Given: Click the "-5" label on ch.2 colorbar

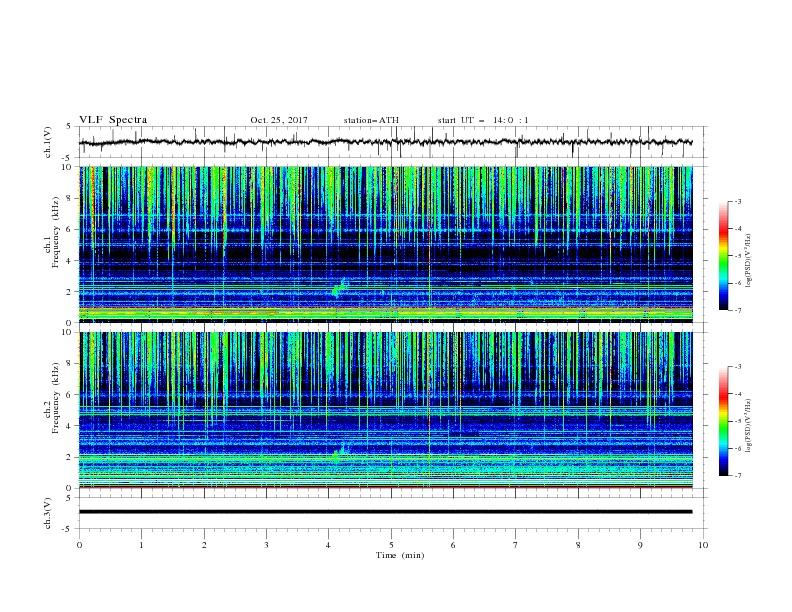Looking at the screenshot, I should 738,421.
